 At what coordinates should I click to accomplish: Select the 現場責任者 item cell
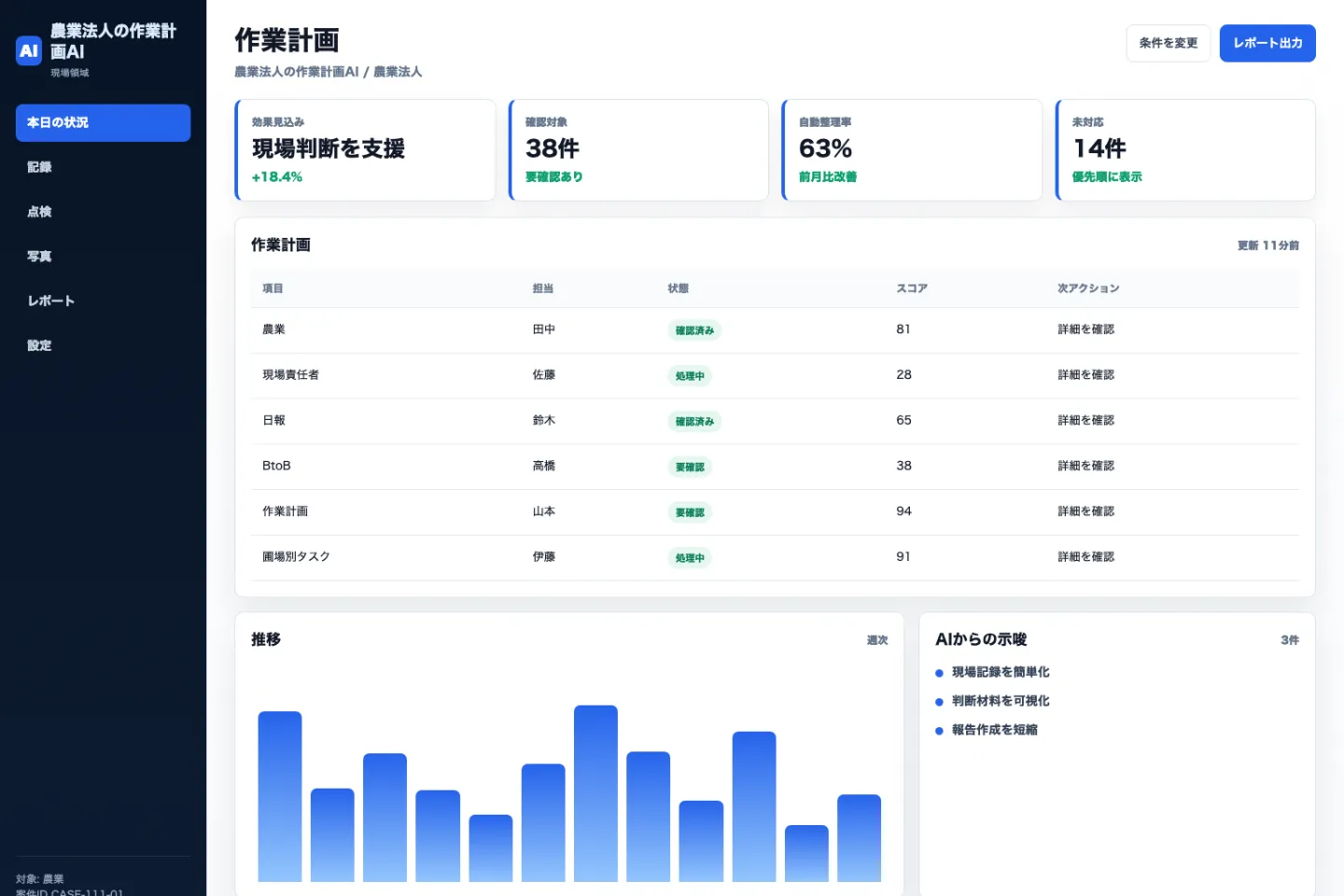tap(290, 375)
